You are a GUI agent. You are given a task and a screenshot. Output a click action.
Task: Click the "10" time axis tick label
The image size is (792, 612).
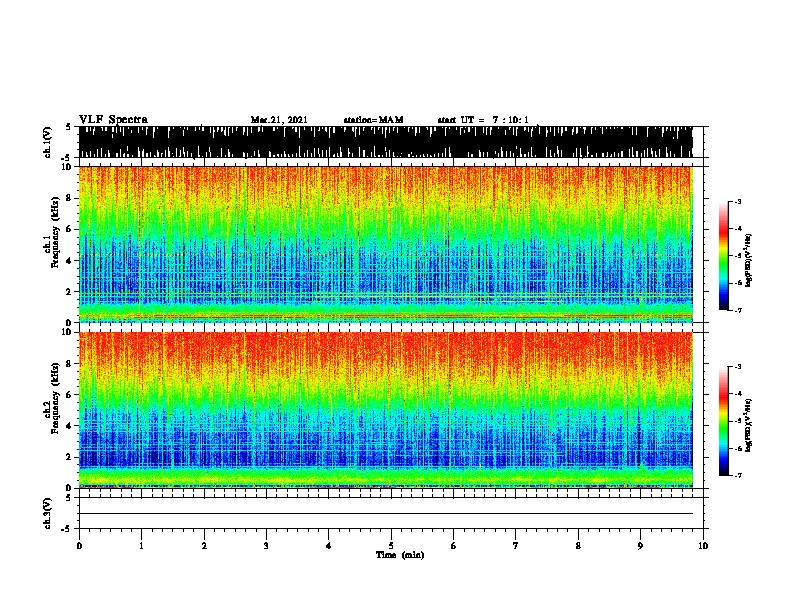(x=703, y=546)
